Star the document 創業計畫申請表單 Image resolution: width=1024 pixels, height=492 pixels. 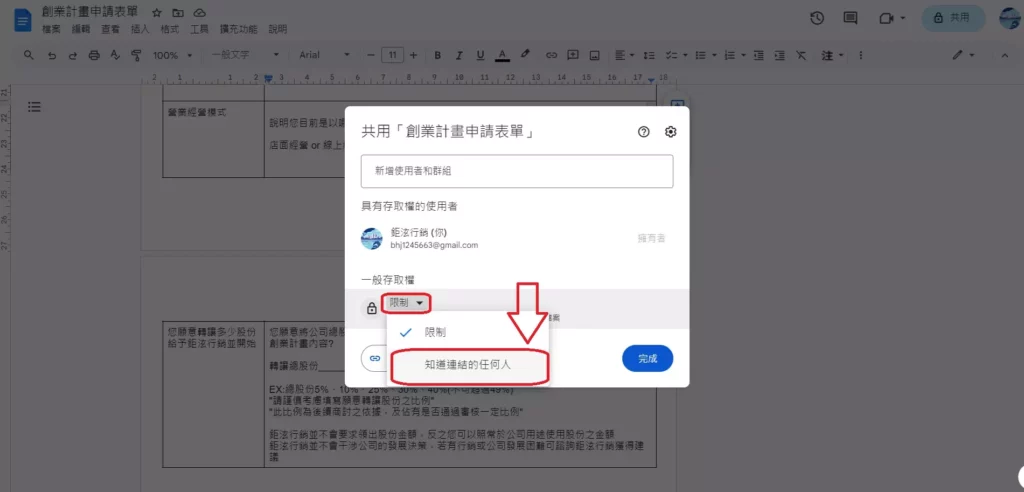click(157, 12)
